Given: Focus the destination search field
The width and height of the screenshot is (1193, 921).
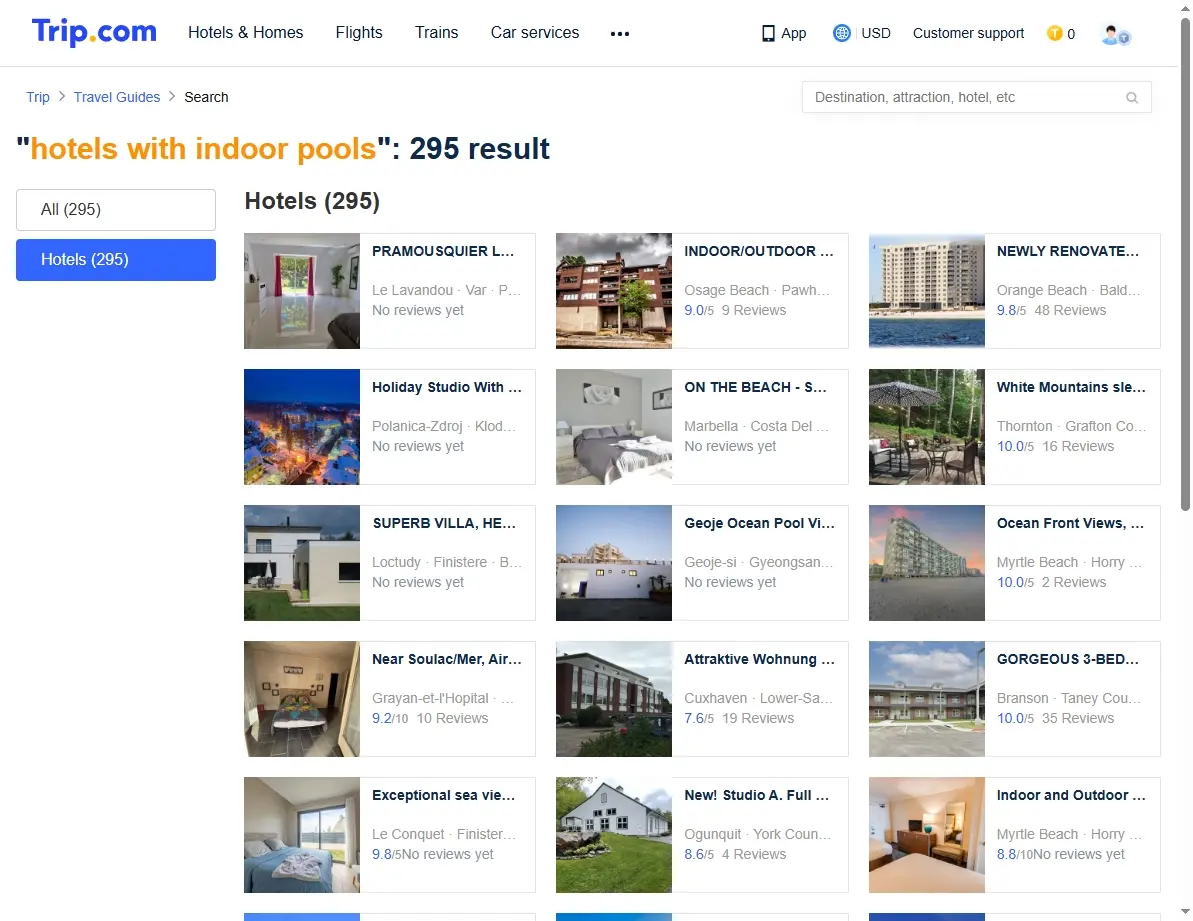Looking at the screenshot, I should pyautogui.click(x=976, y=97).
